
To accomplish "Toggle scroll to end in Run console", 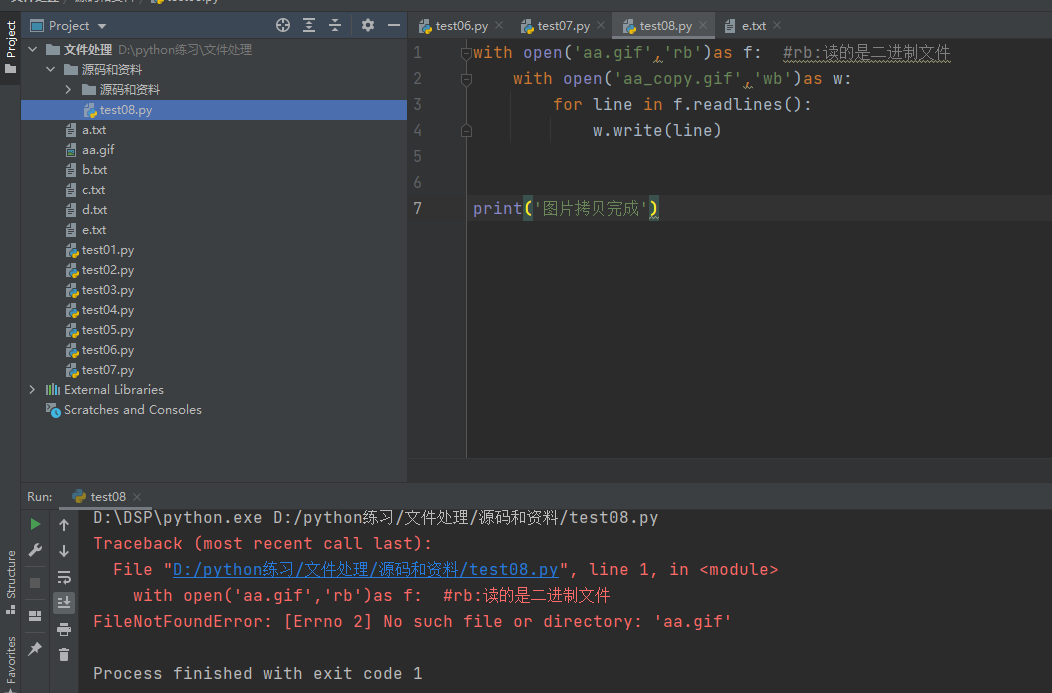I will [x=64, y=602].
